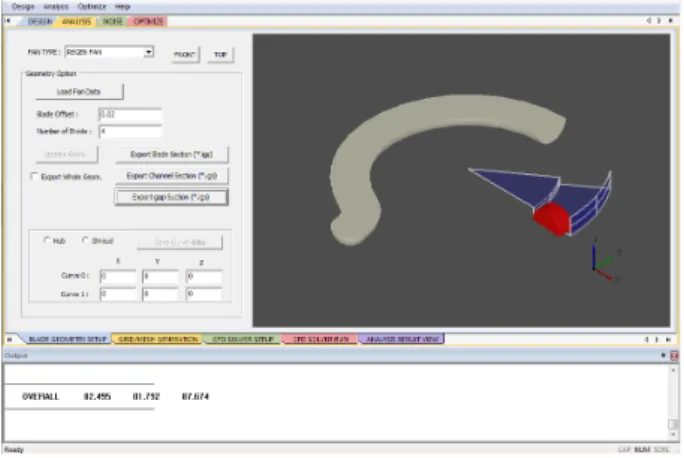This screenshot has width=684, height=458.
Task: Click the Output panel pin icon
Action: click(x=663, y=355)
